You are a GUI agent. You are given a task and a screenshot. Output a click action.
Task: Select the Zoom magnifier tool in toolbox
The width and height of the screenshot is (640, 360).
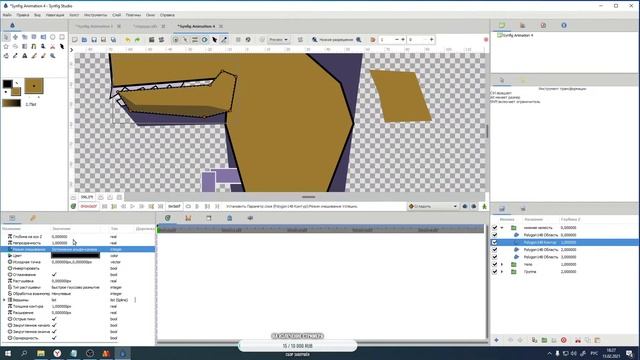pyautogui.click(x=53, y=56)
